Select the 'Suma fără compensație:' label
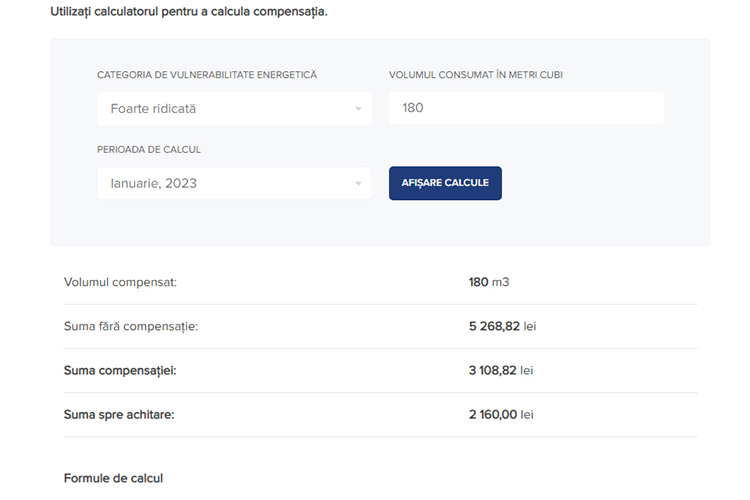750x500 pixels. pos(131,326)
